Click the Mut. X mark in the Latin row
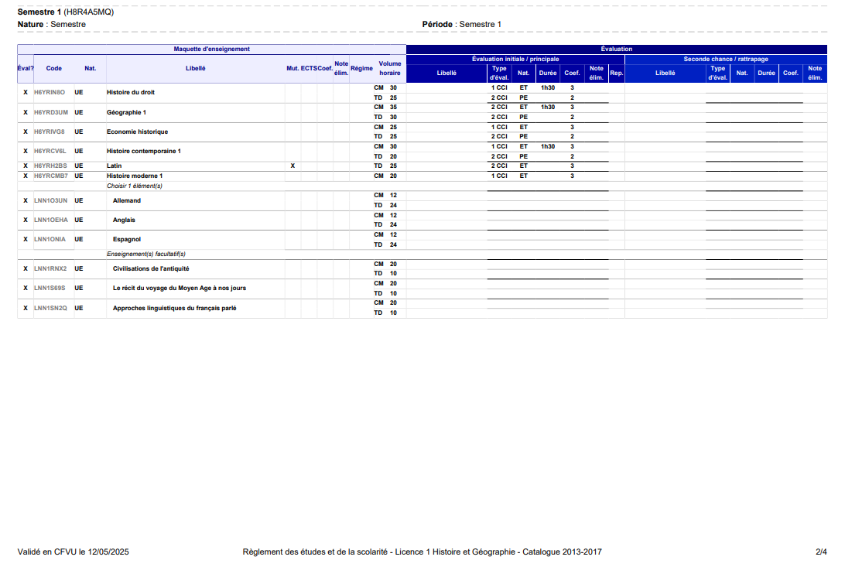Screen dimensions: 845x567 [292, 165]
